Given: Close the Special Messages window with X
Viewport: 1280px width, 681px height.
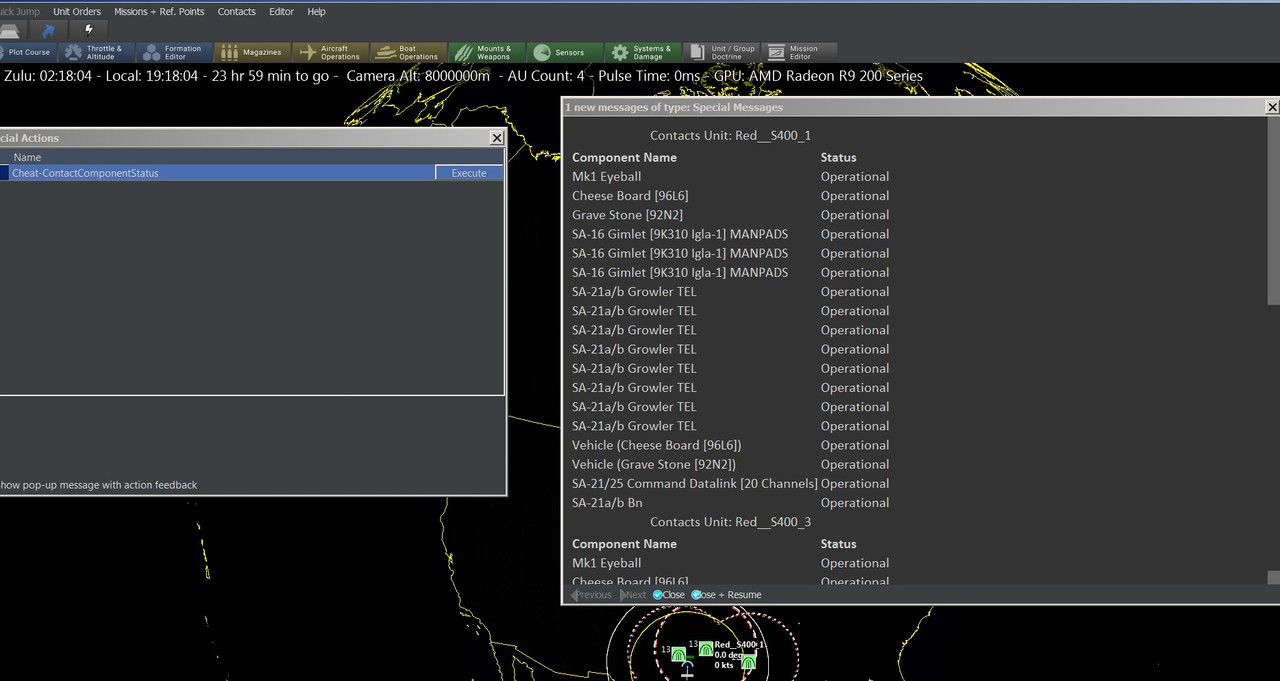Looking at the screenshot, I should coord(1272,107).
